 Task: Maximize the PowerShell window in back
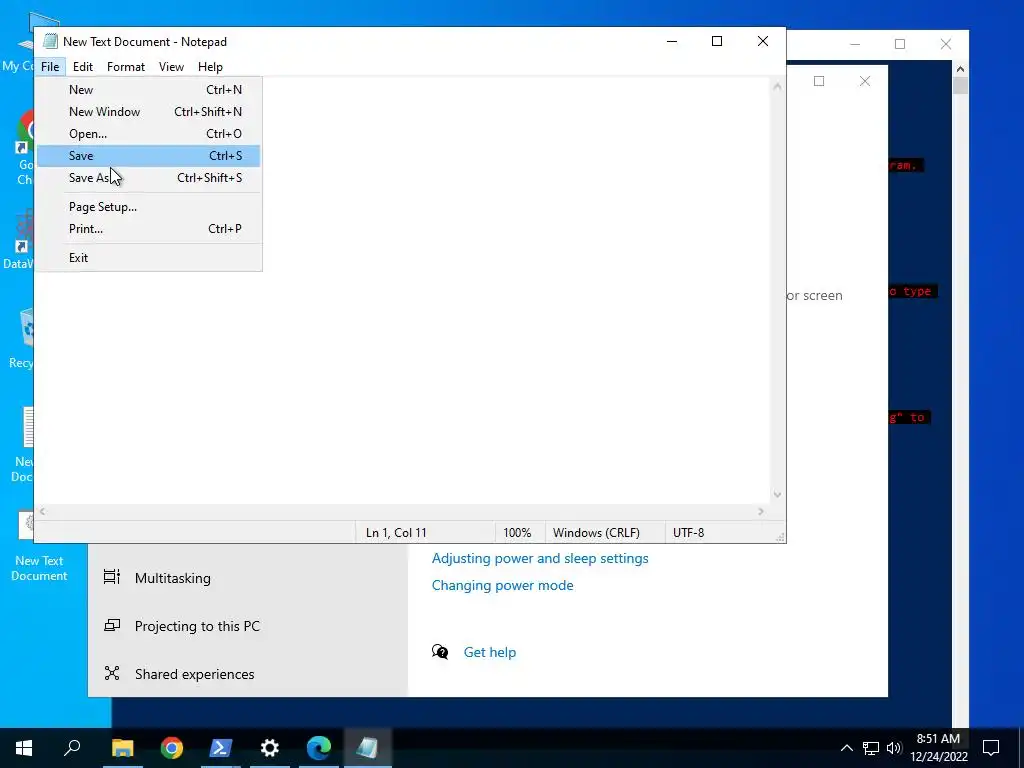[x=900, y=44]
